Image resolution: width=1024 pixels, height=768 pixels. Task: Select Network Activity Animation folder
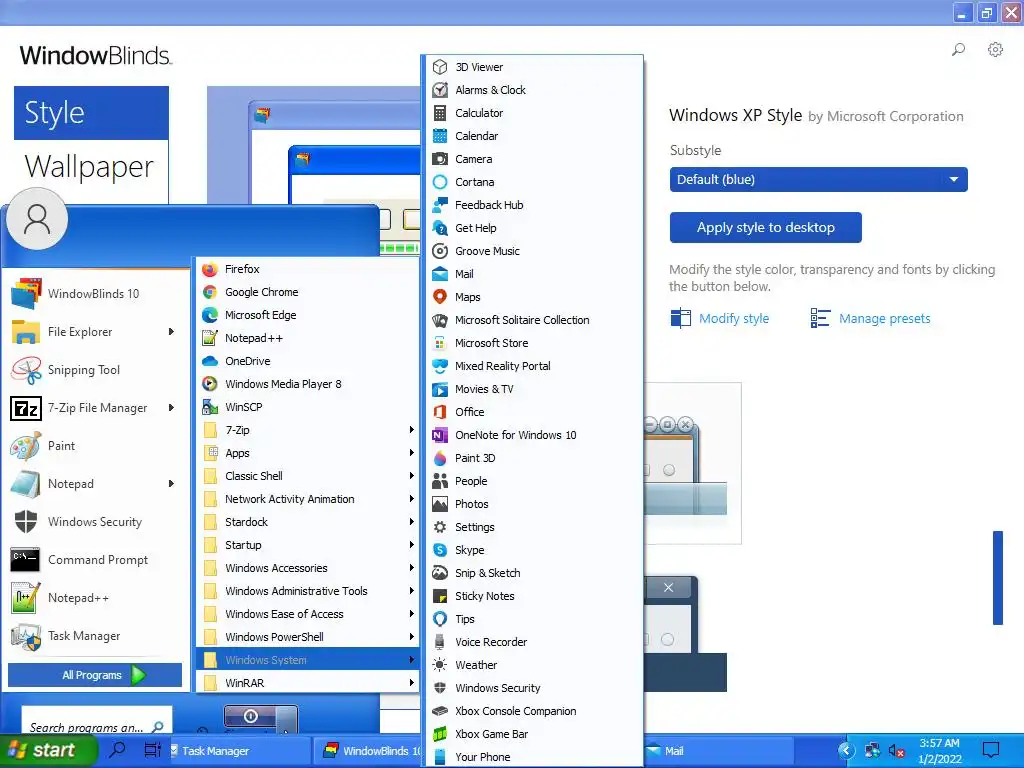click(308, 499)
